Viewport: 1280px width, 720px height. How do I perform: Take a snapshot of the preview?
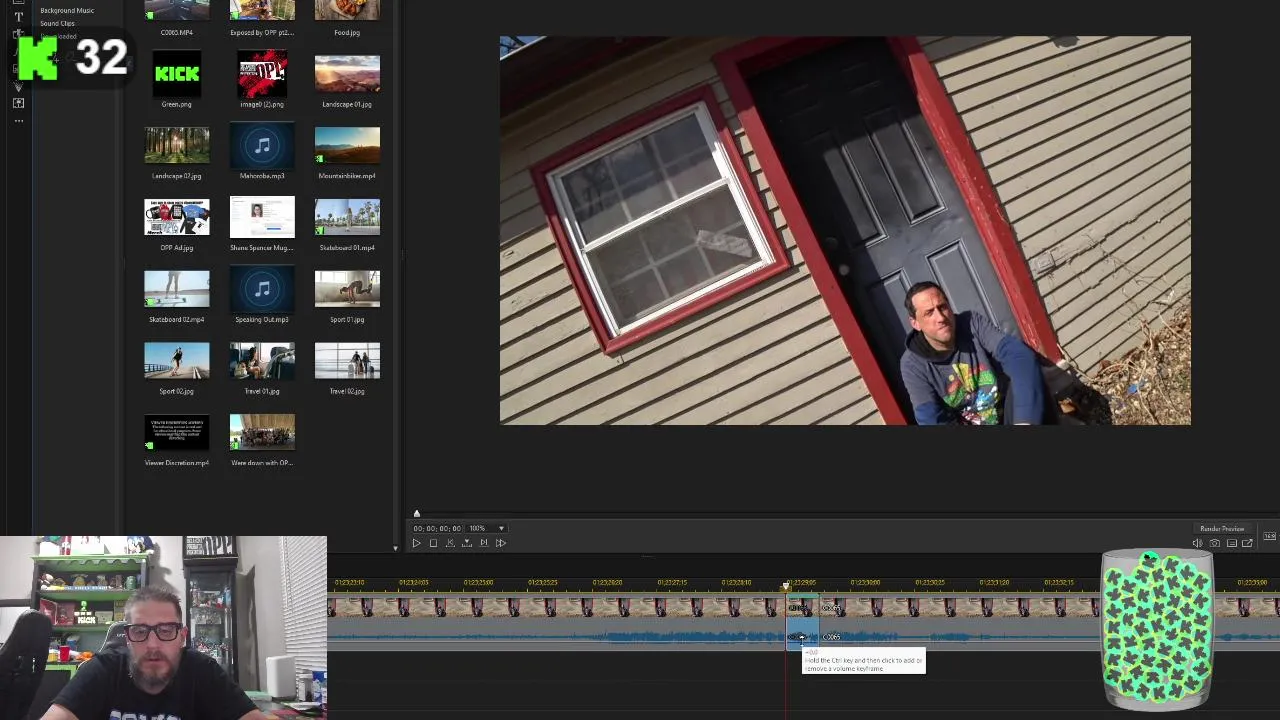[1214, 543]
